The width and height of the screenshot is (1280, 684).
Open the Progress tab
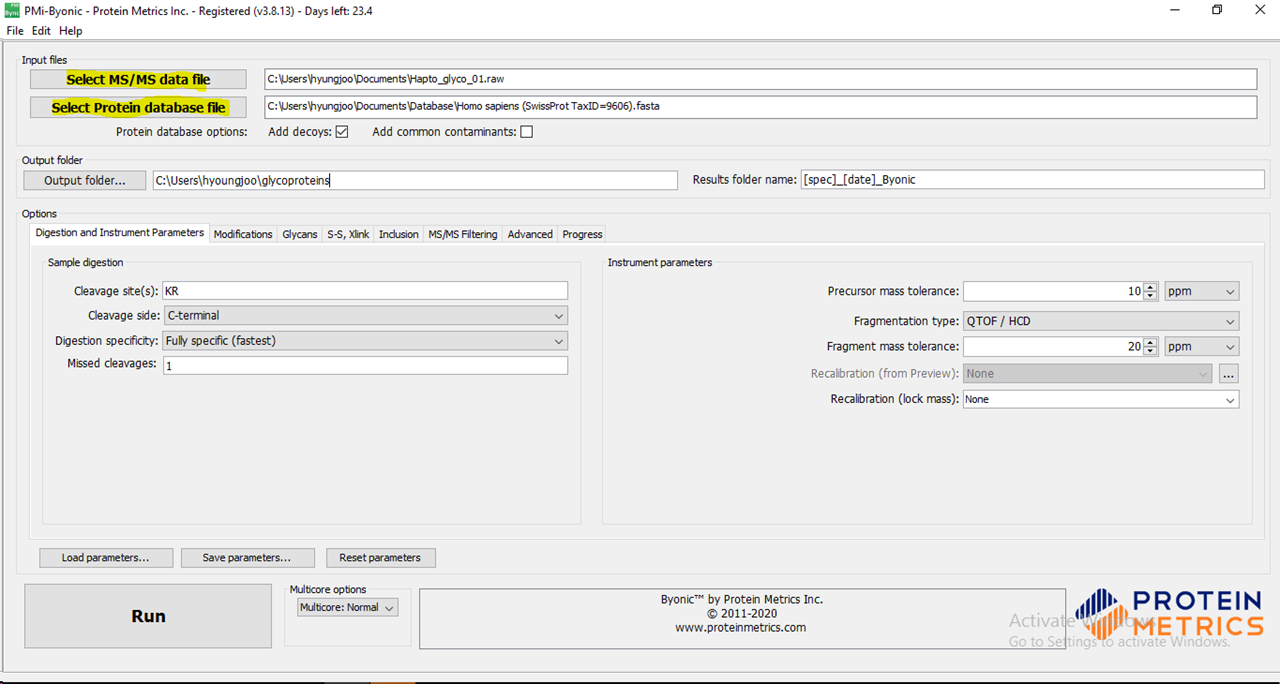(x=582, y=234)
